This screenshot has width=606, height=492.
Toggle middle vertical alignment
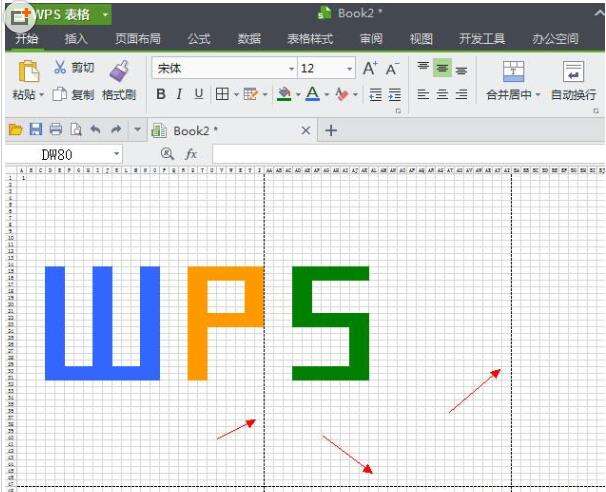[x=442, y=68]
